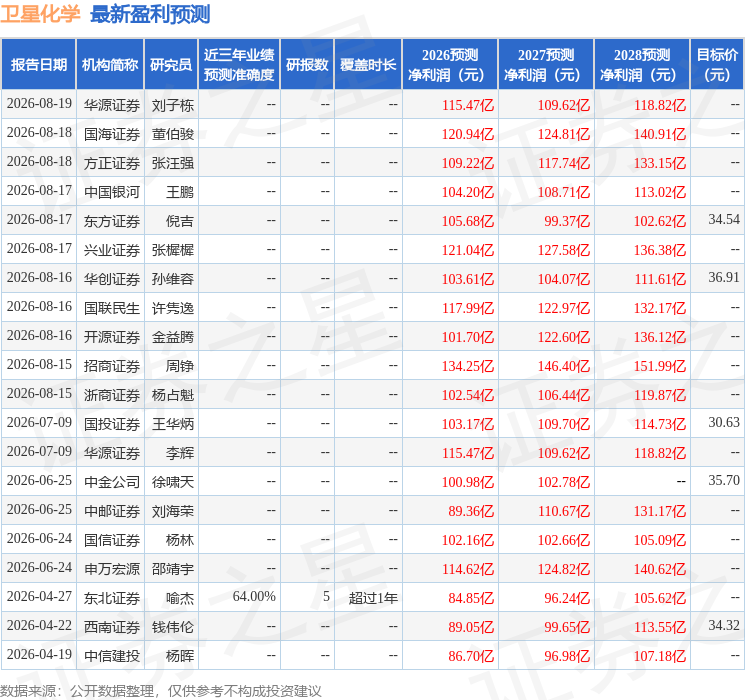Click the 近三年业绩预测准确度 column header
The image size is (745, 700).
[x=239, y=65]
